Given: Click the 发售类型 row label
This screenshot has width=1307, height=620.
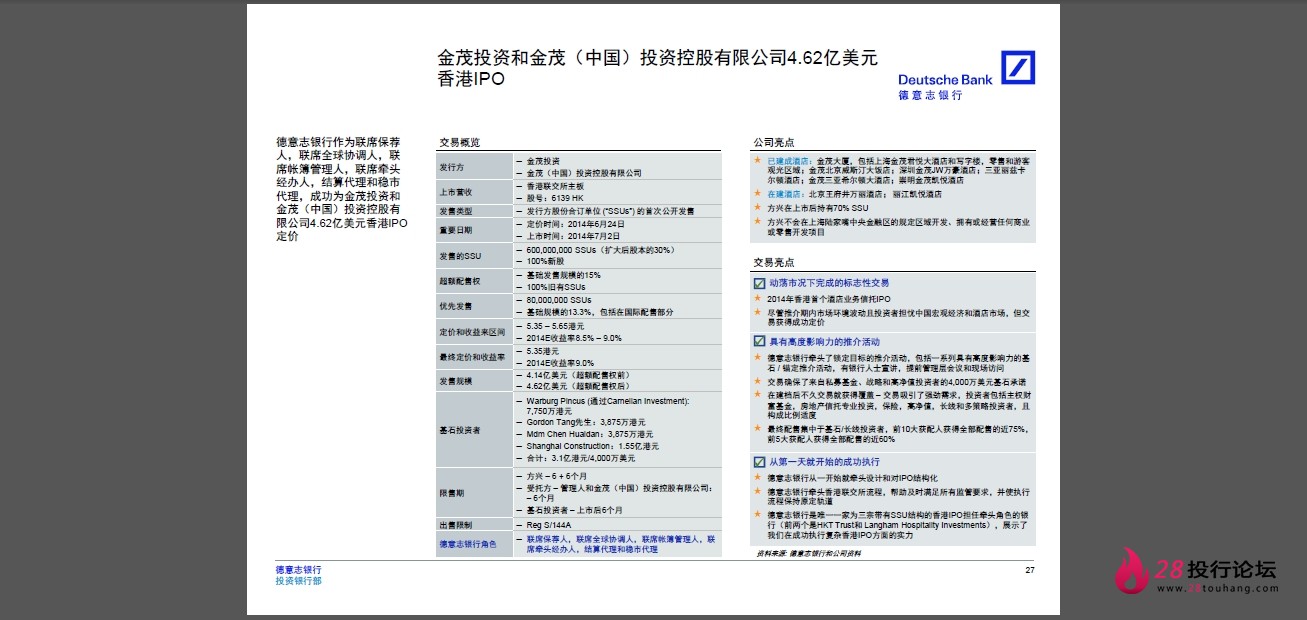Looking at the screenshot, I should pos(456,212).
